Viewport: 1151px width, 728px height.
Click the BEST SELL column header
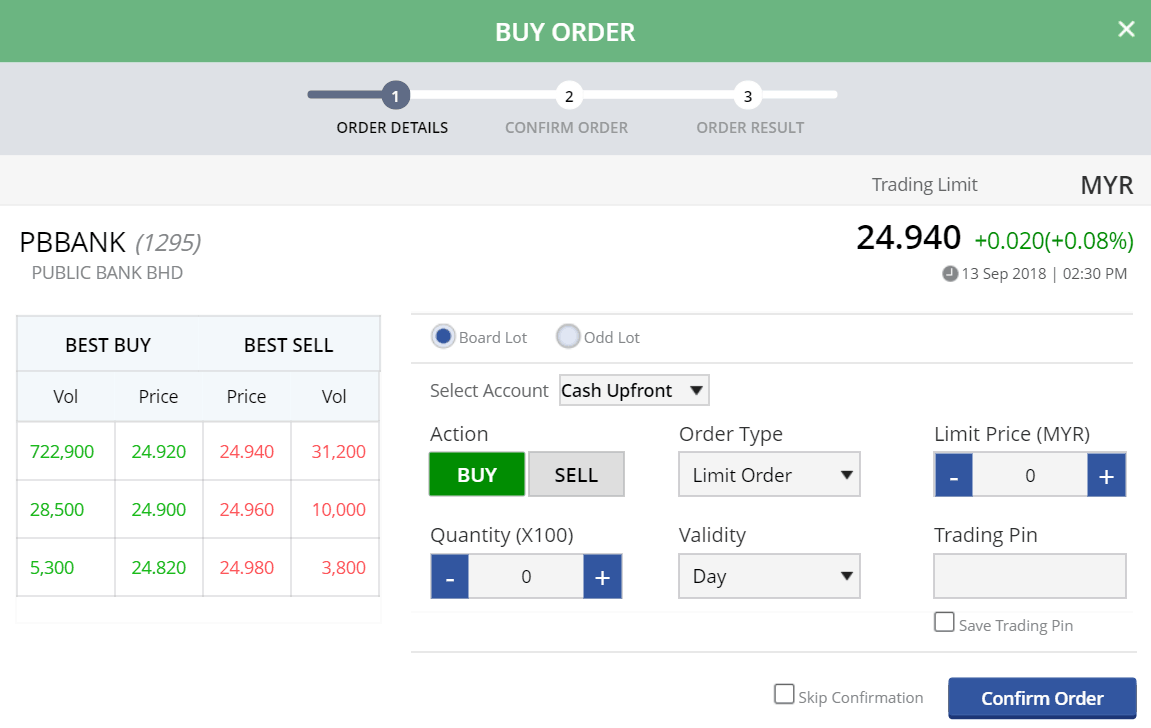coord(288,345)
